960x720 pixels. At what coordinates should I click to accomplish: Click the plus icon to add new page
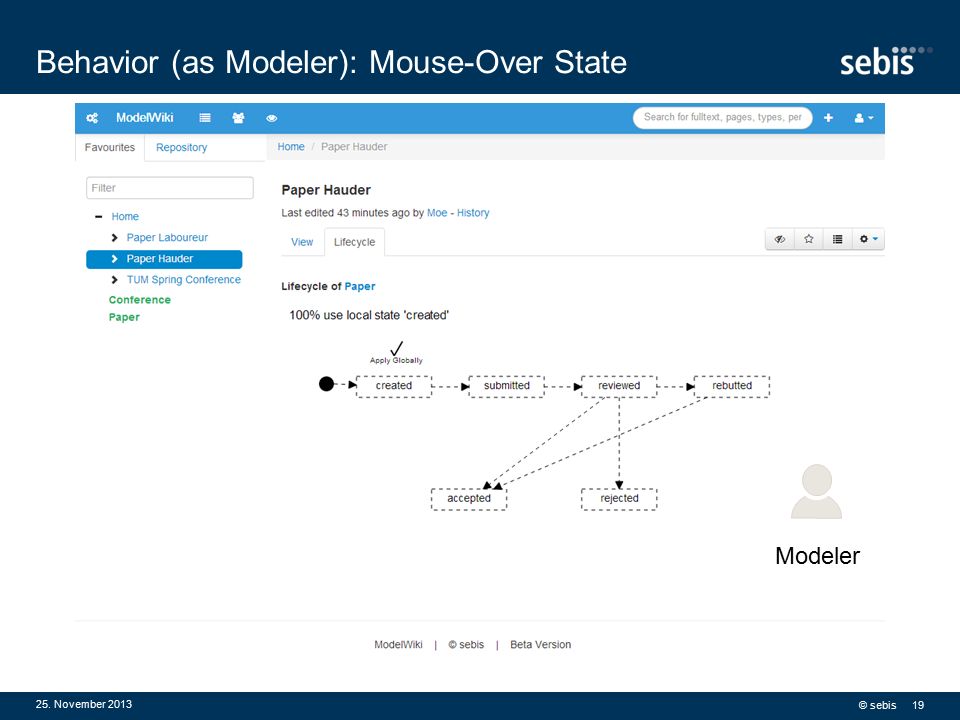pos(828,118)
